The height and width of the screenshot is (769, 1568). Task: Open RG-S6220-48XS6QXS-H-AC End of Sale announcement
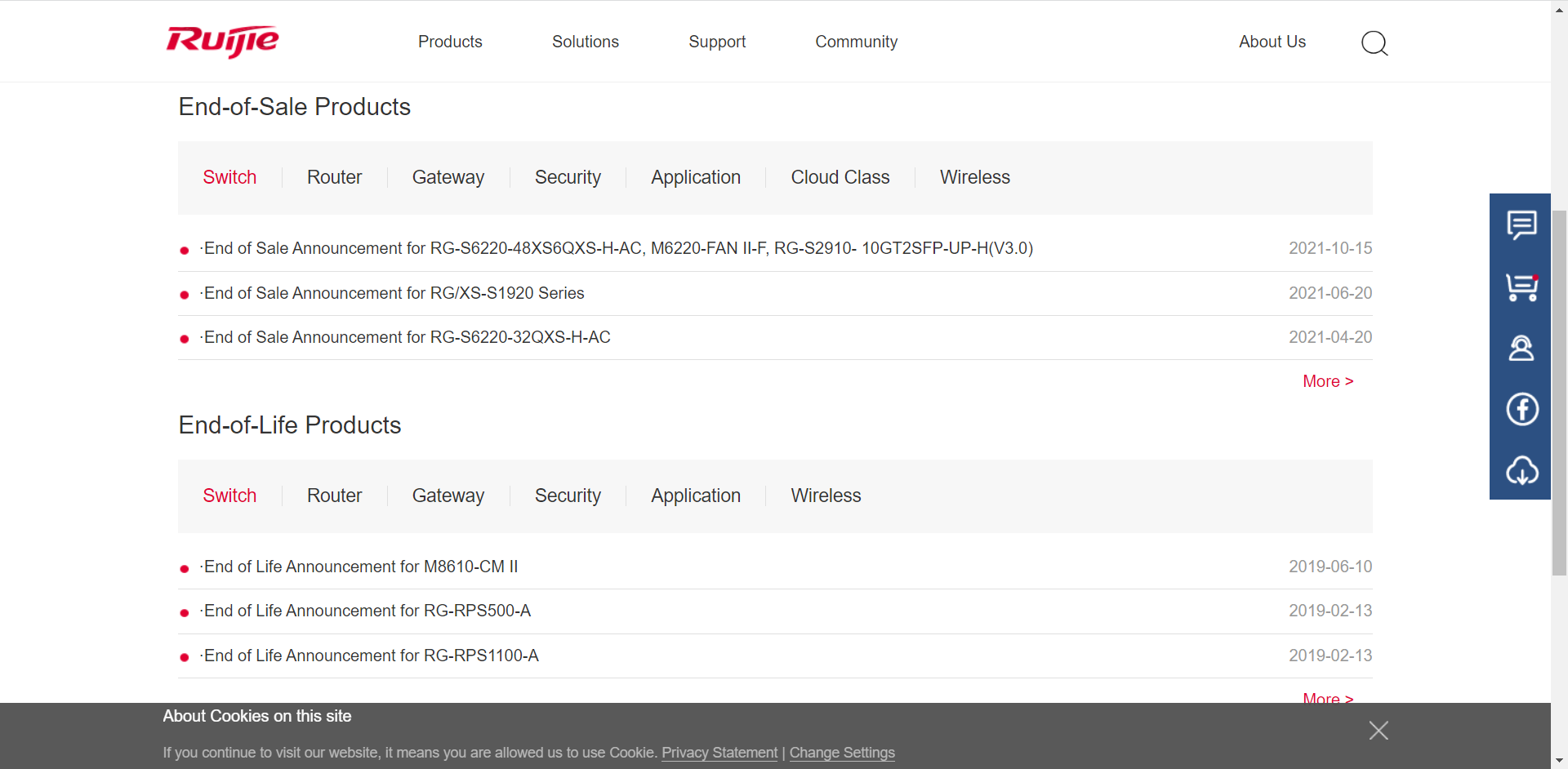(617, 248)
